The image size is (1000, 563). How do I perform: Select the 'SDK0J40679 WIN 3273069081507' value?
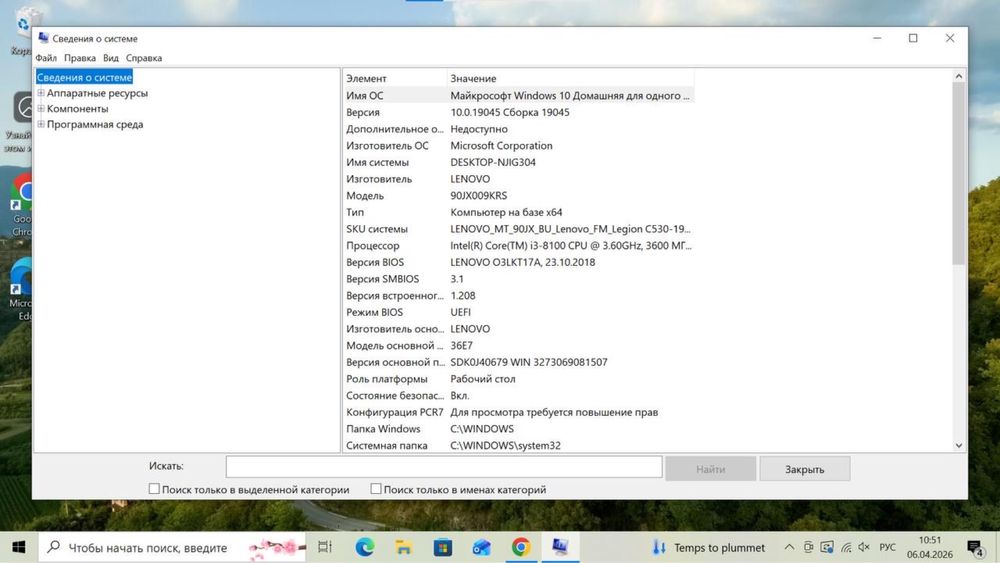click(529, 362)
